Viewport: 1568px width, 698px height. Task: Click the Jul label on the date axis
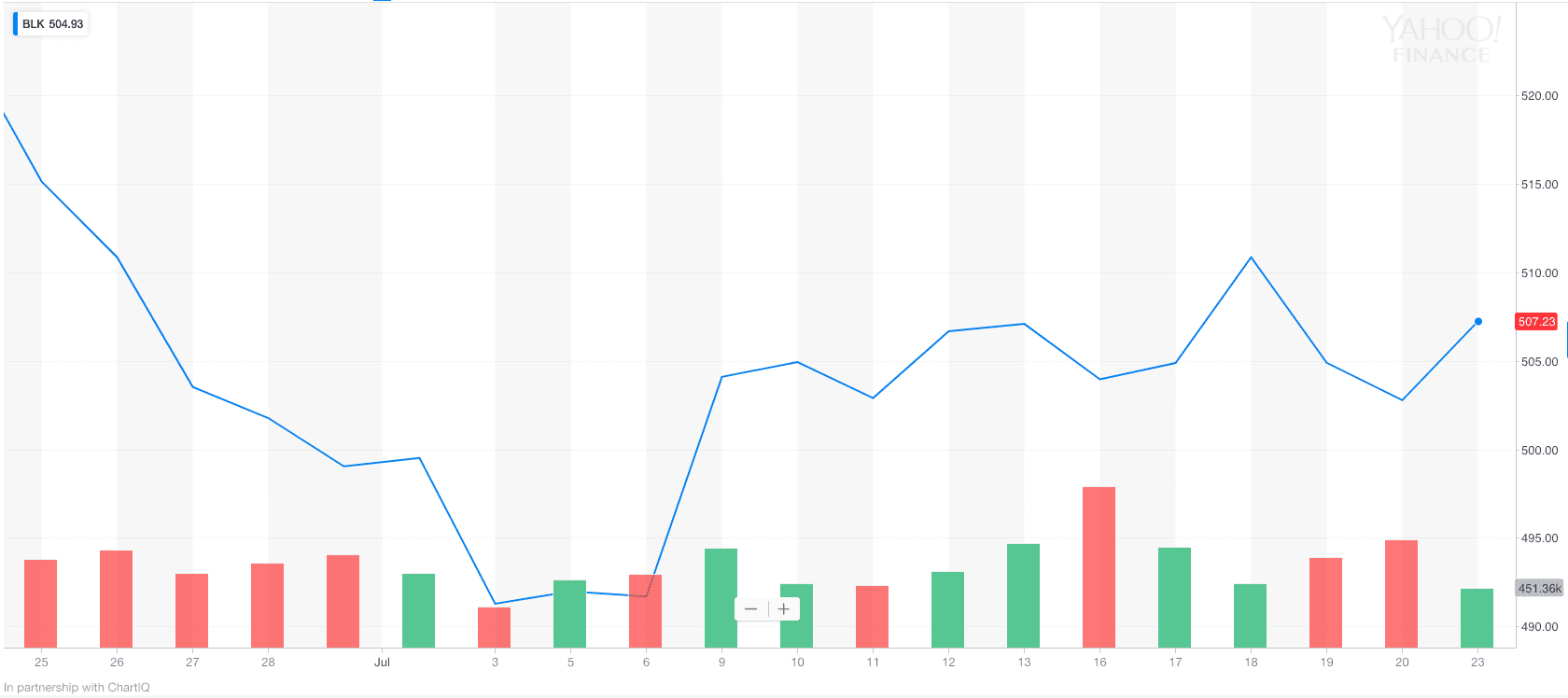coord(382,662)
